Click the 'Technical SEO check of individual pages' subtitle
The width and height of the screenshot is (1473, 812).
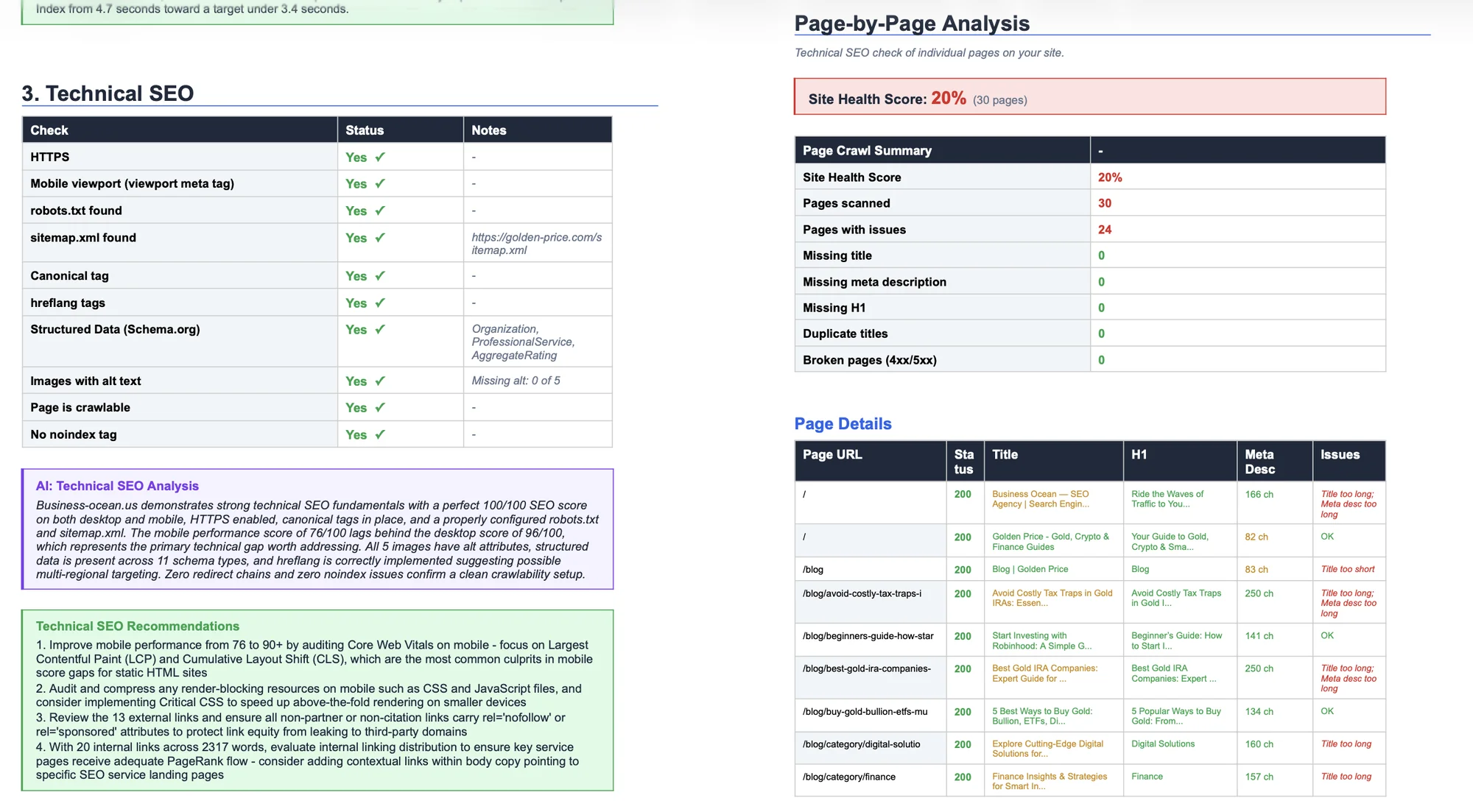(929, 53)
